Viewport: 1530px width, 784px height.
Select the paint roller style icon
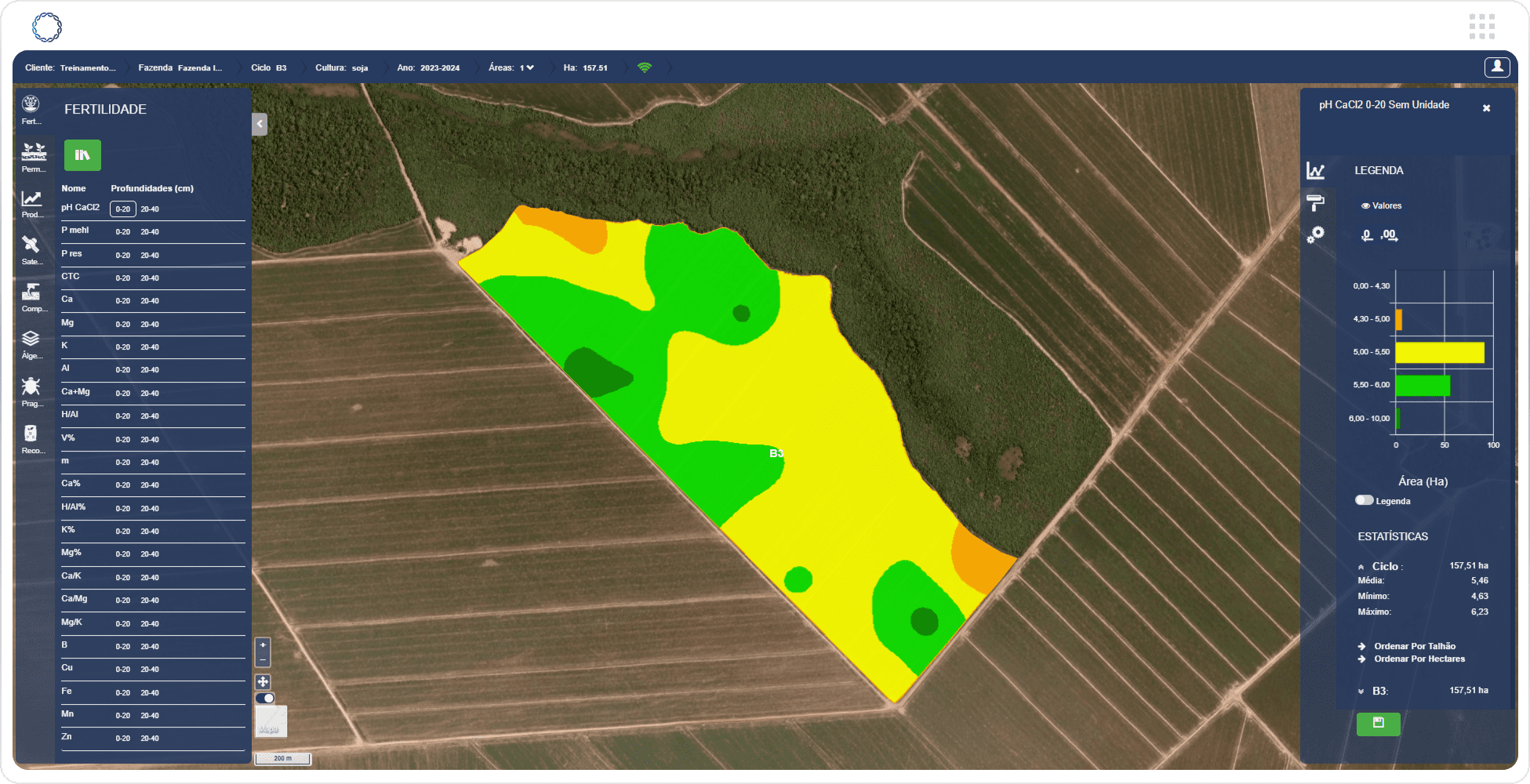[x=1315, y=202]
